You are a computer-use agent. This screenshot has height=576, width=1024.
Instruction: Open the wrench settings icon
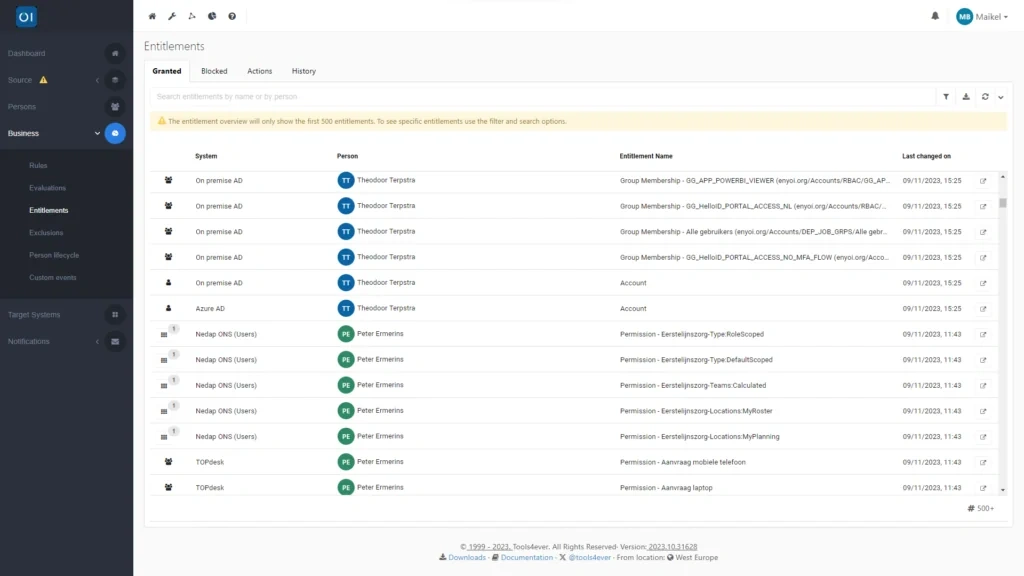click(172, 16)
